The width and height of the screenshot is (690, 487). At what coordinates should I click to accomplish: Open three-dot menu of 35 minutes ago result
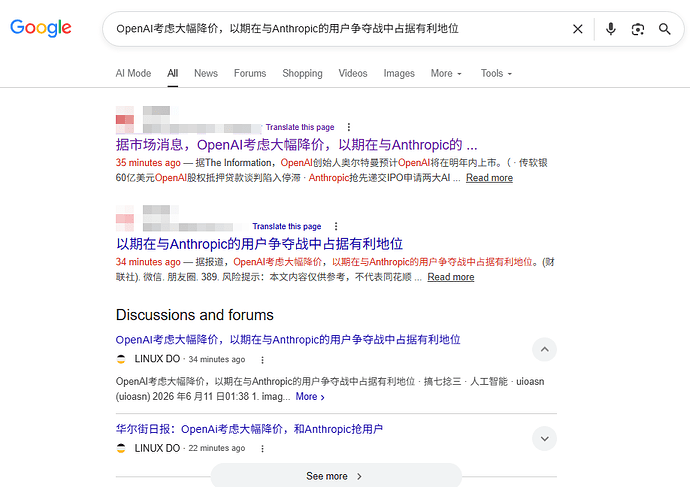tap(349, 127)
